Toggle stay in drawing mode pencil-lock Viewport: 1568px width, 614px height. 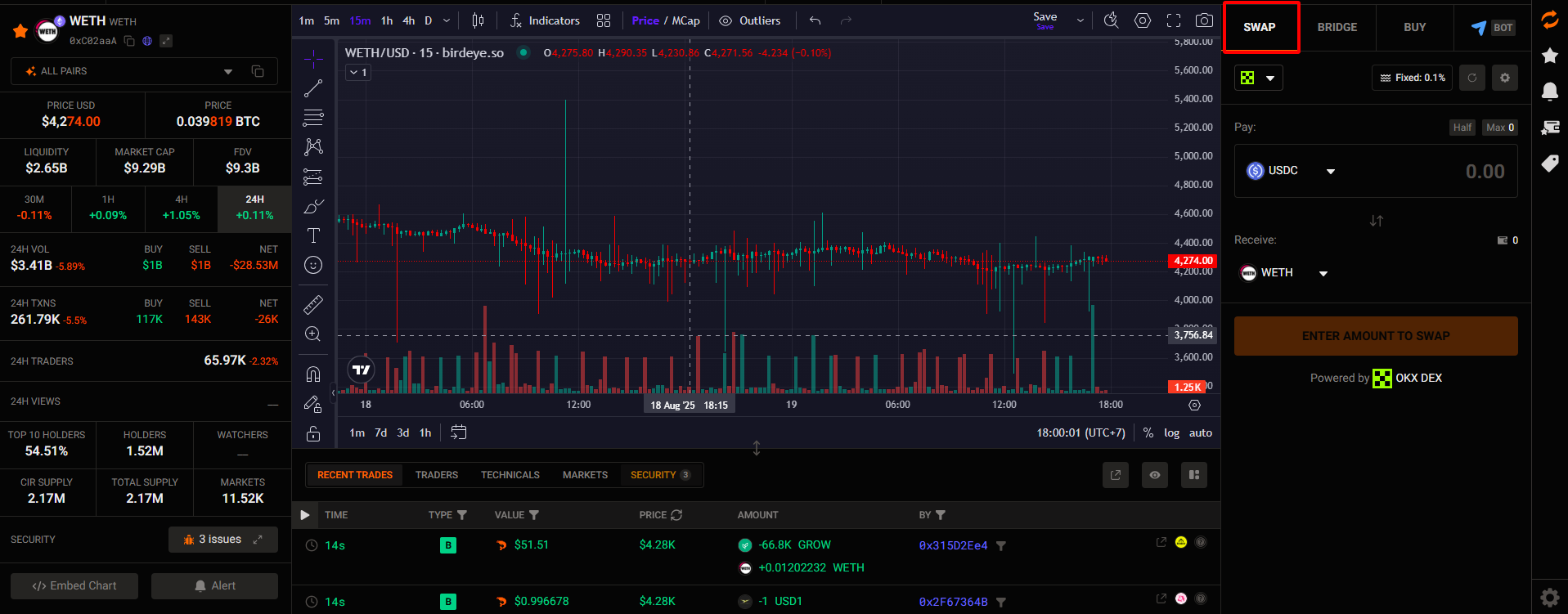click(313, 404)
